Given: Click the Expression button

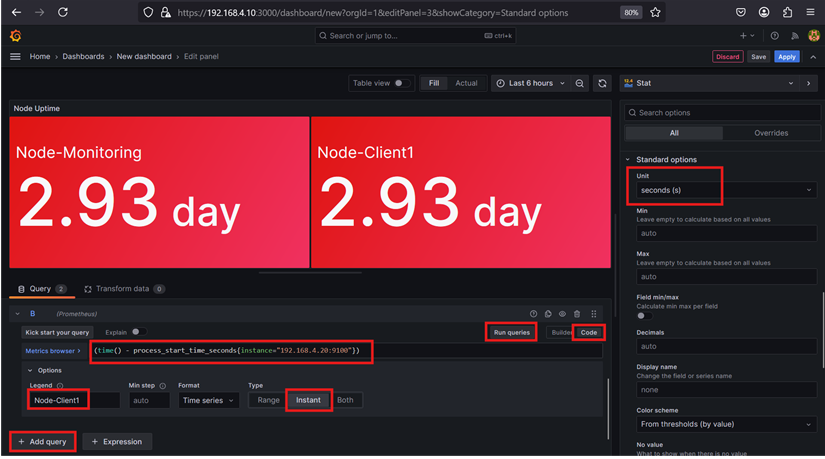Looking at the screenshot, I should pos(117,442).
